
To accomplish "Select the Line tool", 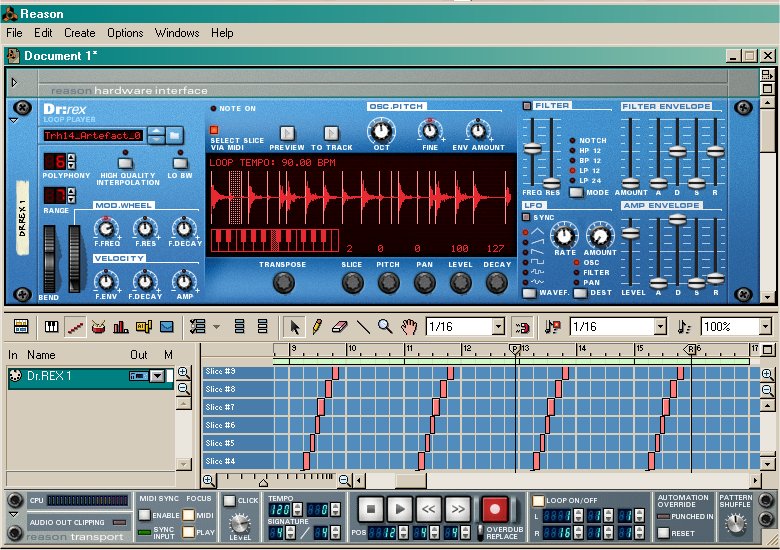I will (363, 327).
